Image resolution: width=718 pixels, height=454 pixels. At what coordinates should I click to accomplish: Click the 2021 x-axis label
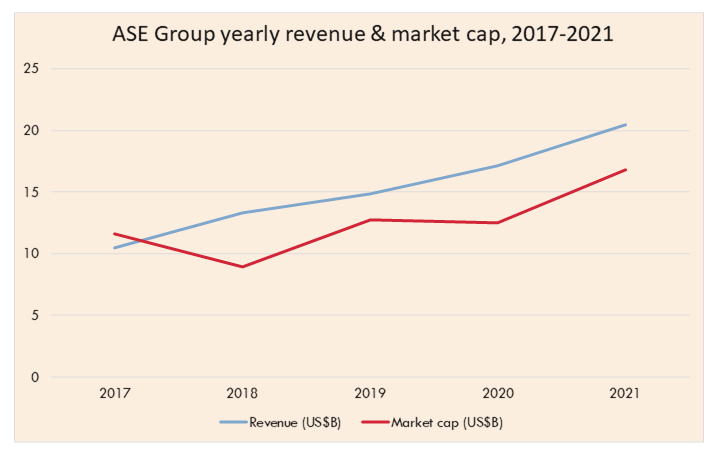(625, 393)
